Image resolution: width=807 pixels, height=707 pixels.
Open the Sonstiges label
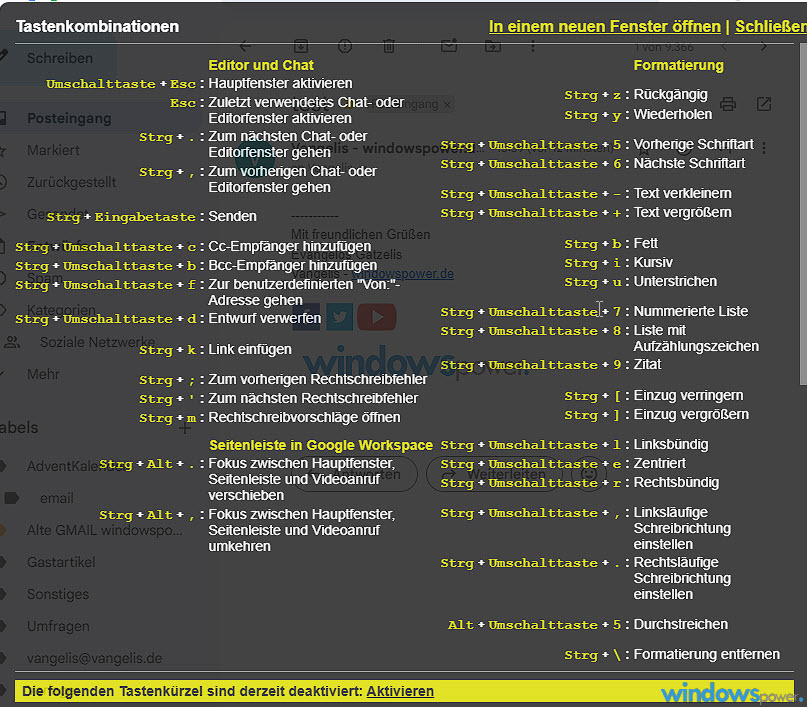[58, 594]
